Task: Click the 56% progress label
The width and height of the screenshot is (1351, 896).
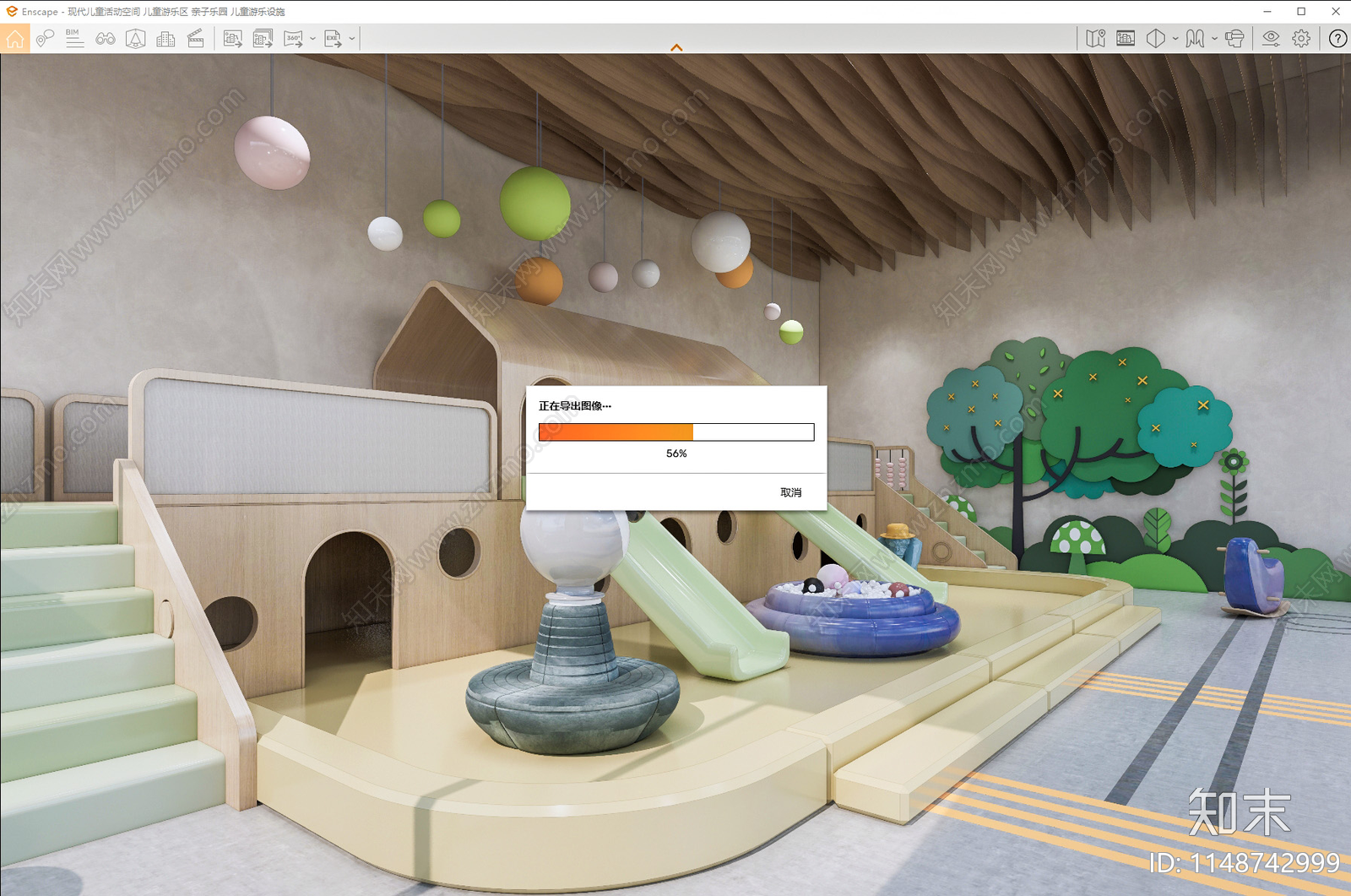Action: coord(676,453)
